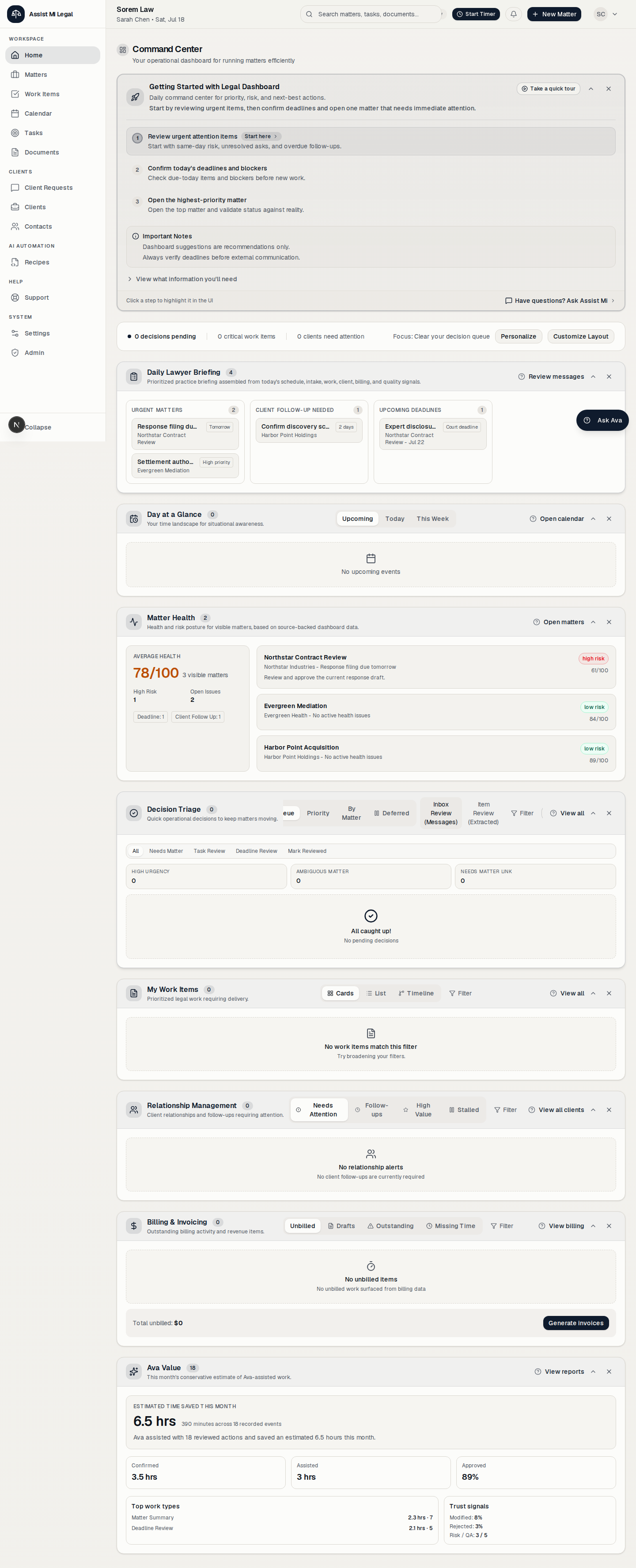Open Matters in the sidebar
636x1568 pixels.
[53, 75]
